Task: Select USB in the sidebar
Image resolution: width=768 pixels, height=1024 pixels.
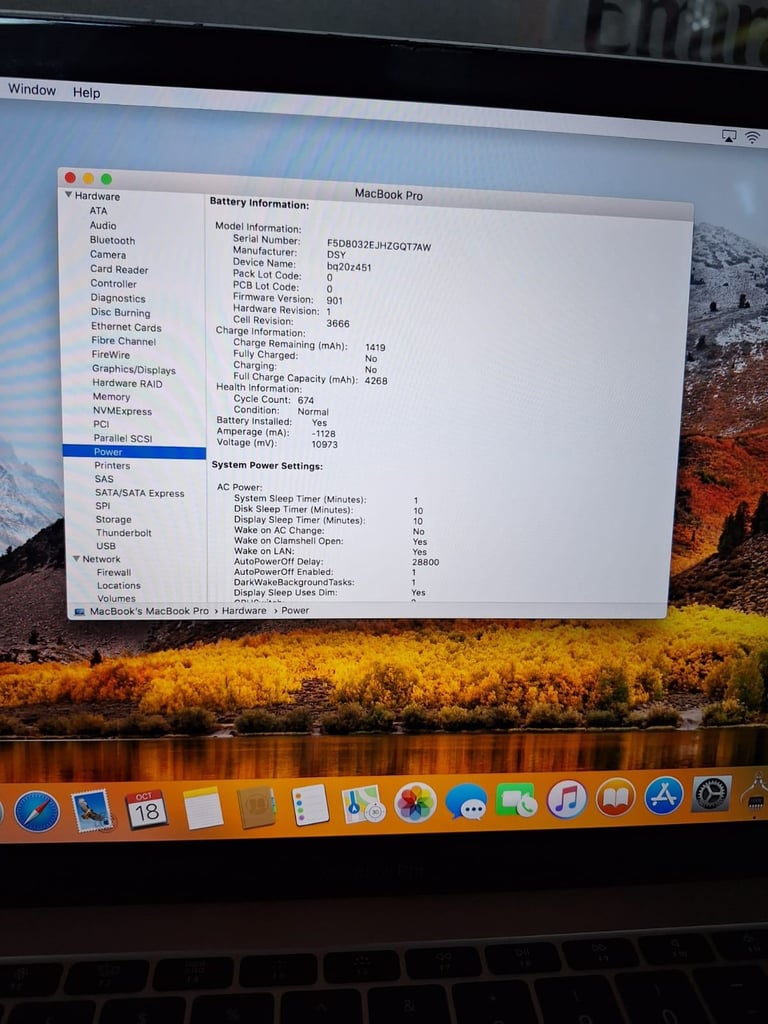Action: click(x=106, y=546)
